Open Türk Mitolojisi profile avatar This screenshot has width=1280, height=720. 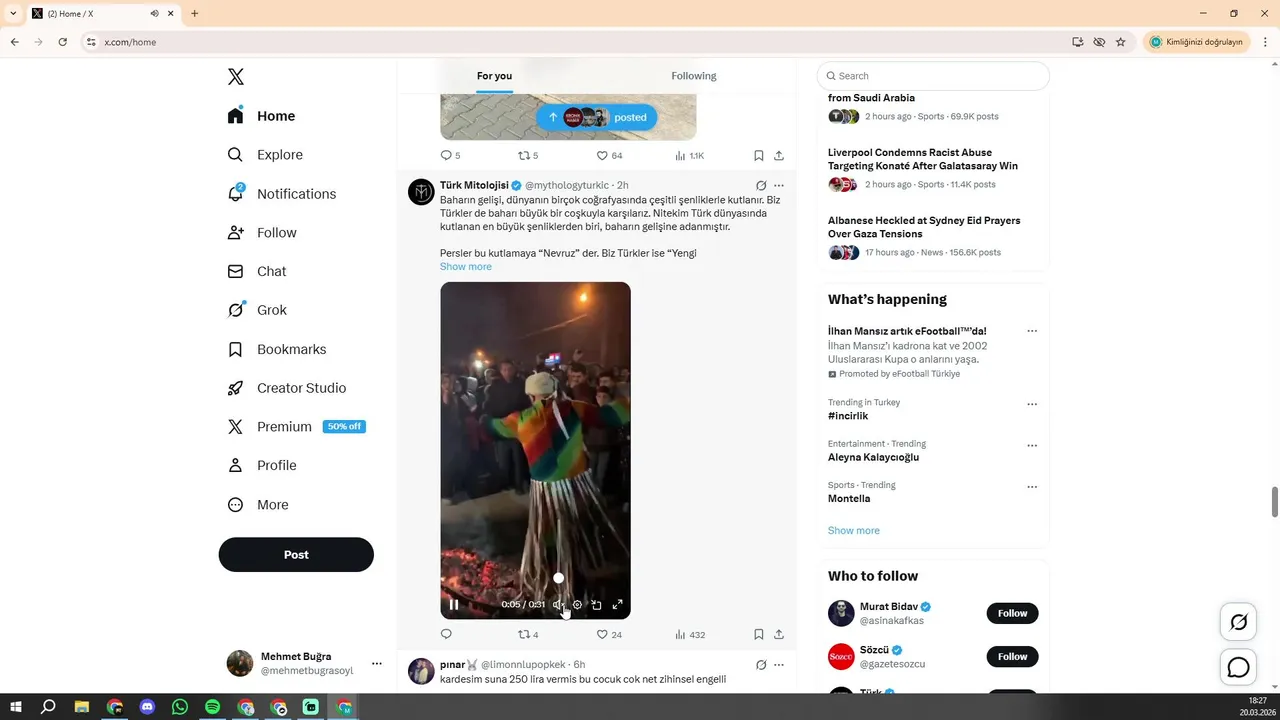(421, 192)
